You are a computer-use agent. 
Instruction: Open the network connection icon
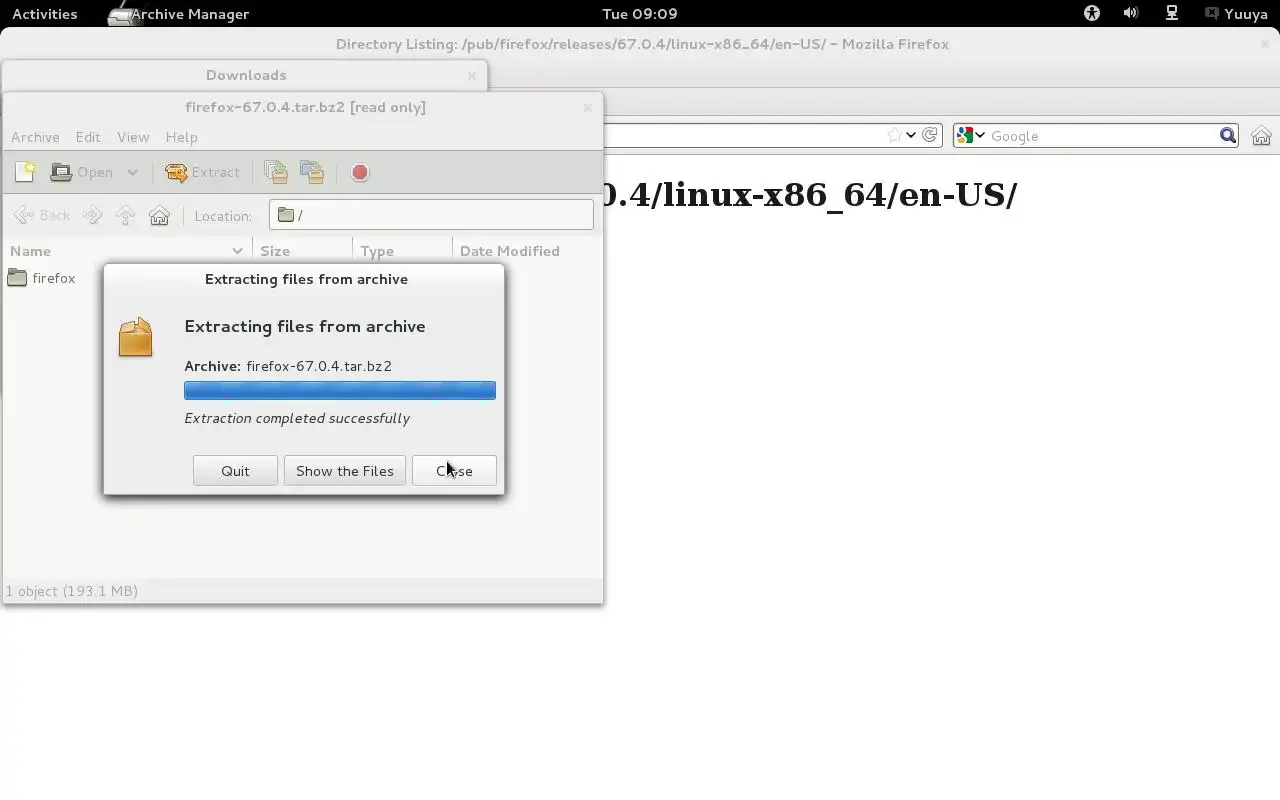pos(1171,14)
